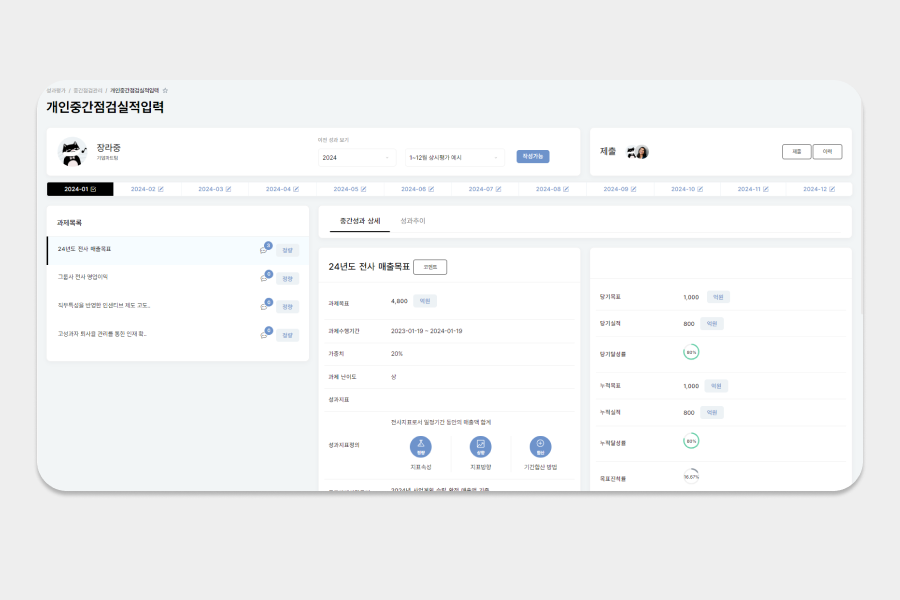
Task: Open the 2024 year dropdown
Action: tap(358, 157)
